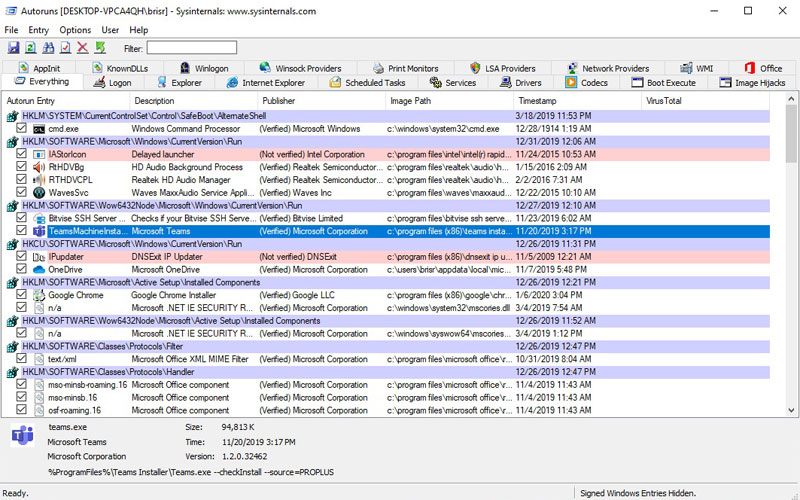Switch to the Drivers tab
The height and width of the screenshot is (500, 800).
(x=521, y=83)
